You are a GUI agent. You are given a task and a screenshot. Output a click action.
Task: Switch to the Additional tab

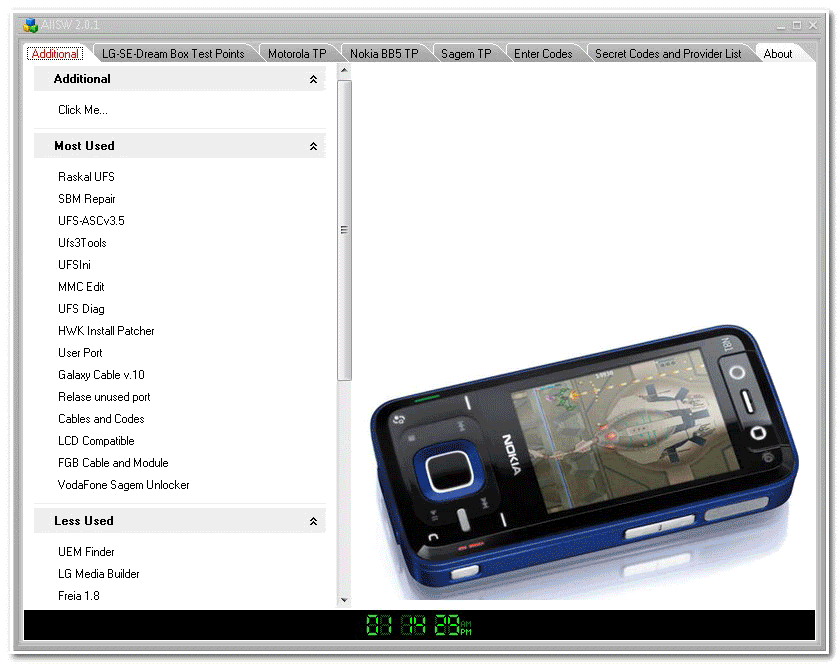pos(55,54)
